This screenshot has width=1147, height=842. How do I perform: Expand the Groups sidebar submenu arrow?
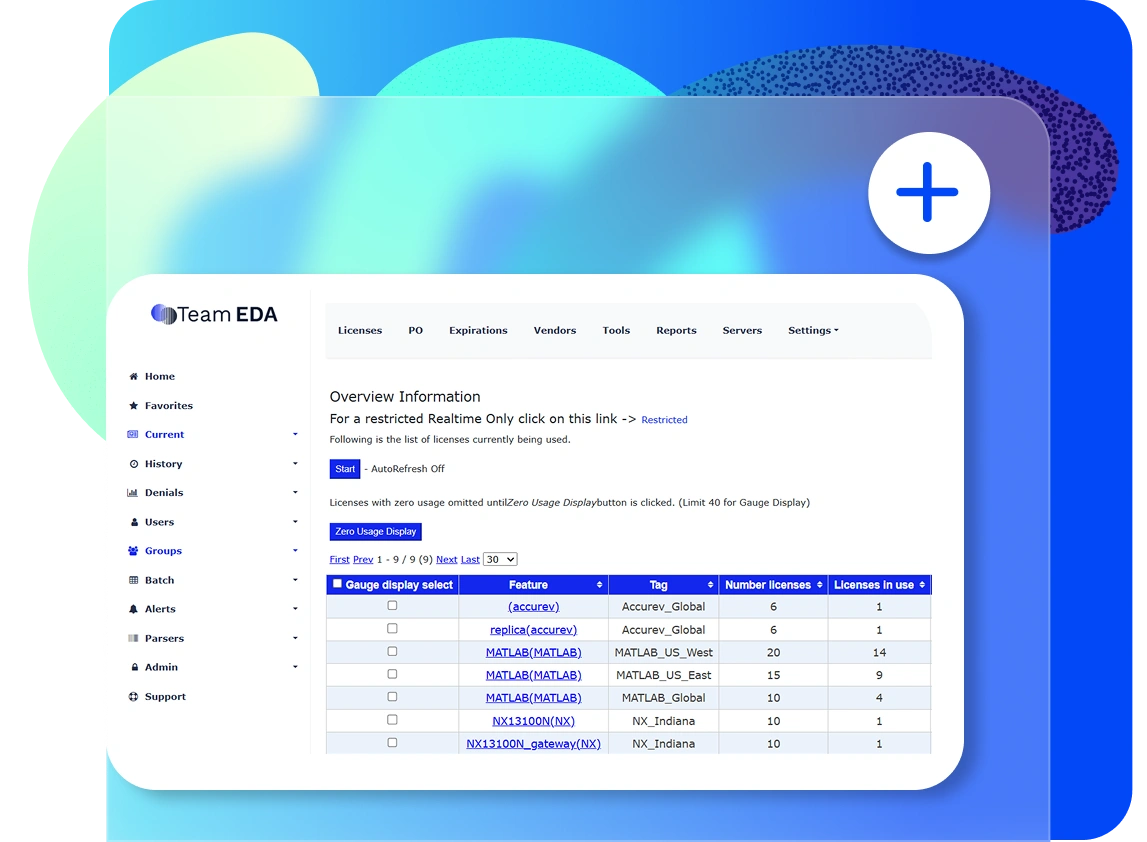click(x=296, y=550)
